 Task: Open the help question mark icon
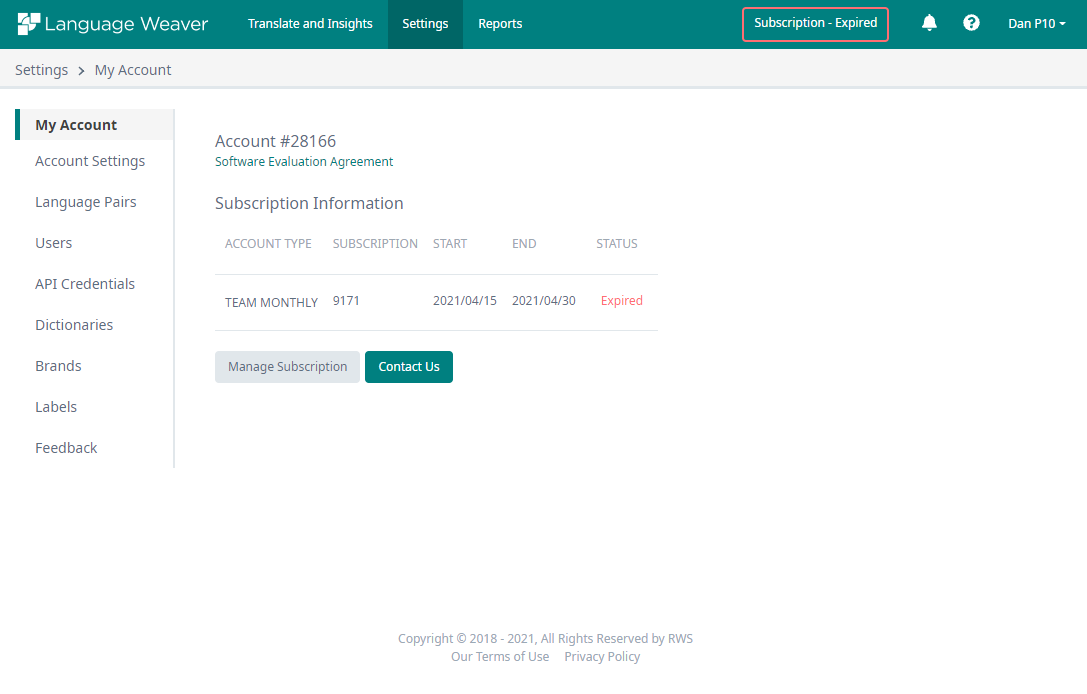[971, 23]
